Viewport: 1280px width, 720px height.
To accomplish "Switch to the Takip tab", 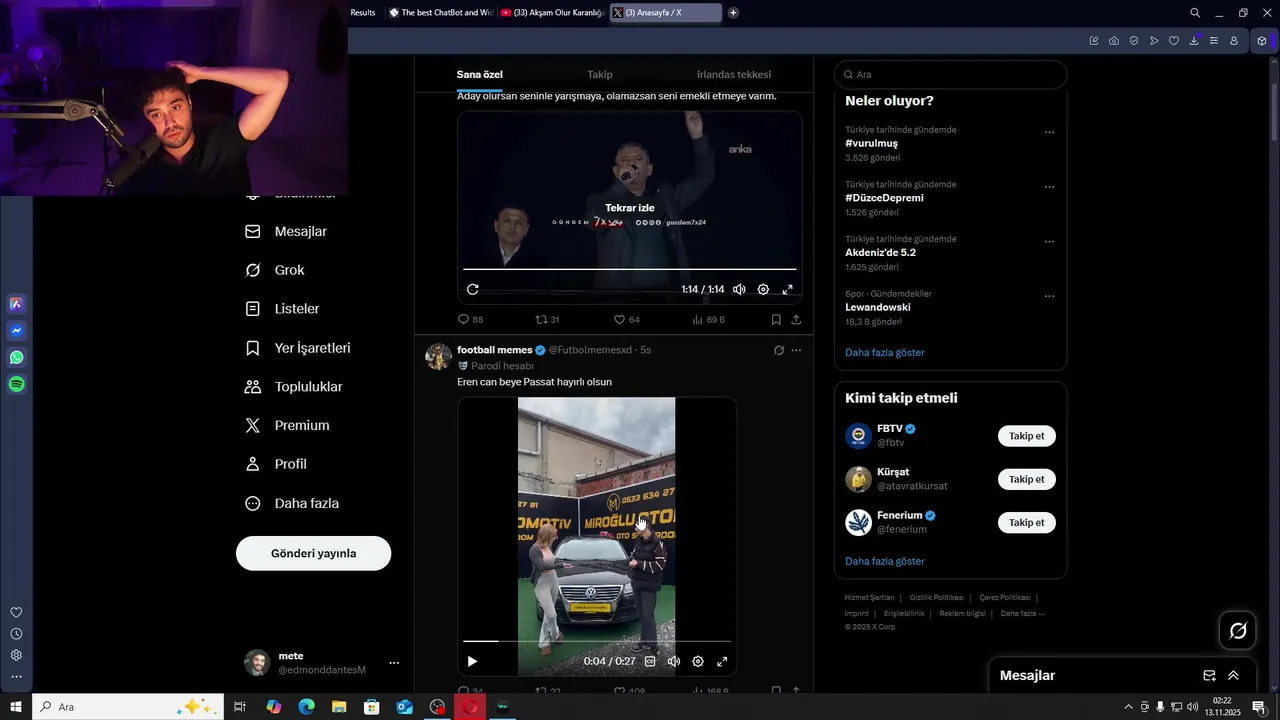I will (x=600, y=74).
